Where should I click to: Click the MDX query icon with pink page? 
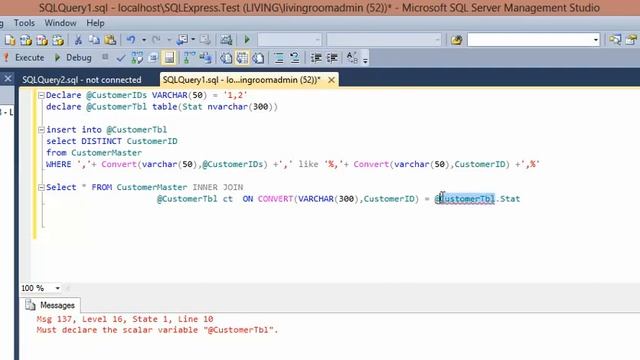(x=42, y=40)
